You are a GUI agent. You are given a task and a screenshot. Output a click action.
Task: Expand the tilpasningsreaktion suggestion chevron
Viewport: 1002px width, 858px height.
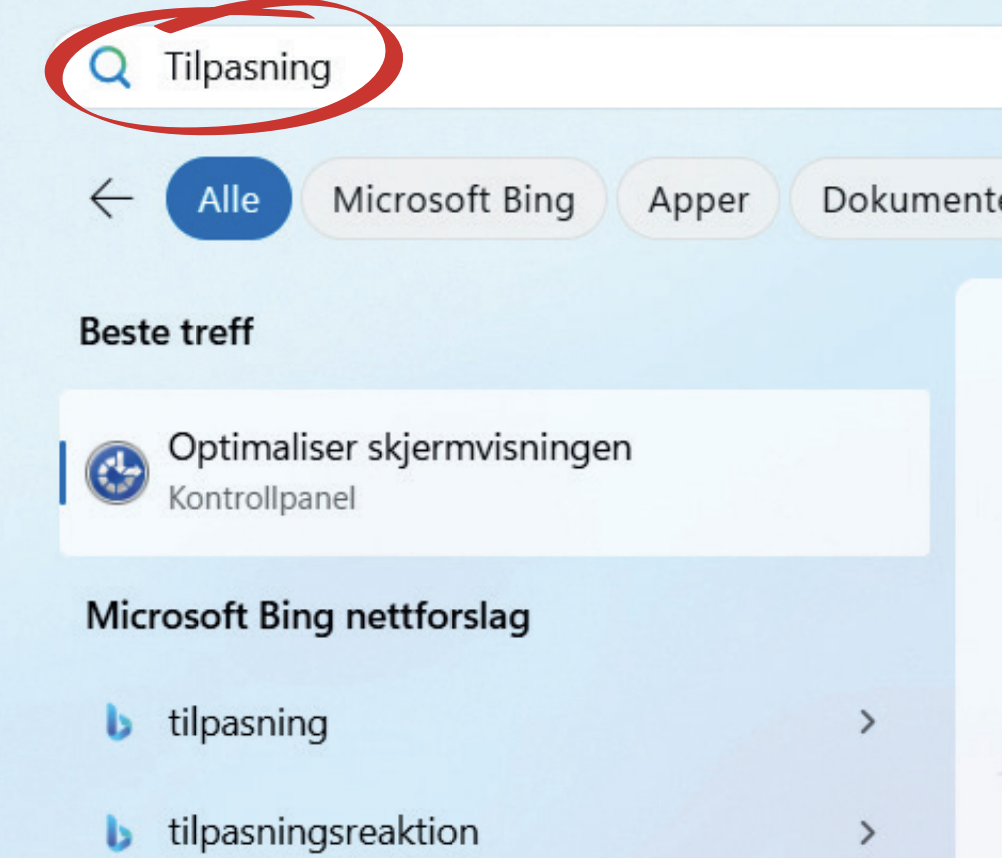pos(867,832)
